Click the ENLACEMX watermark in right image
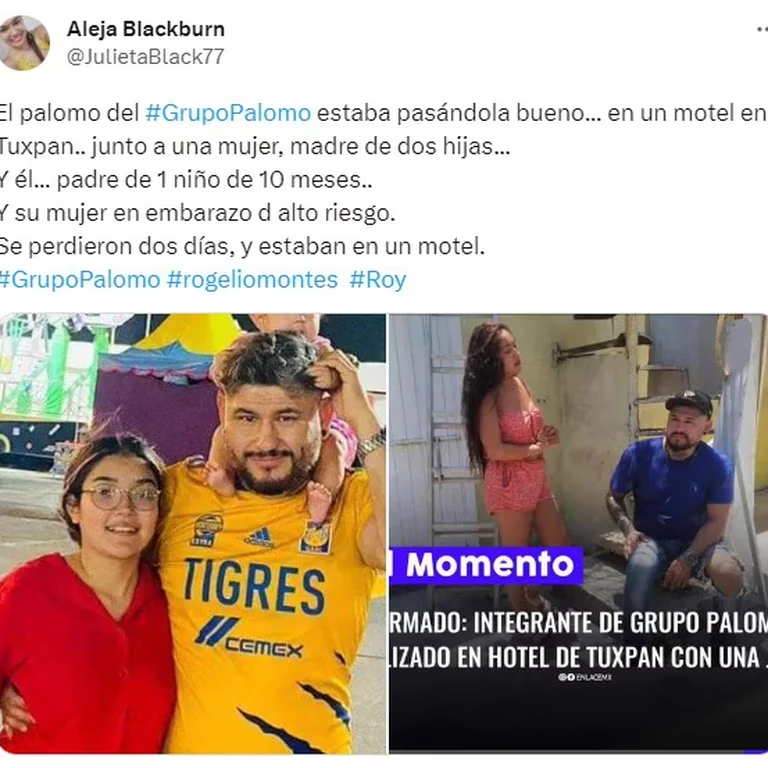The height and width of the screenshot is (768, 768). (584, 677)
